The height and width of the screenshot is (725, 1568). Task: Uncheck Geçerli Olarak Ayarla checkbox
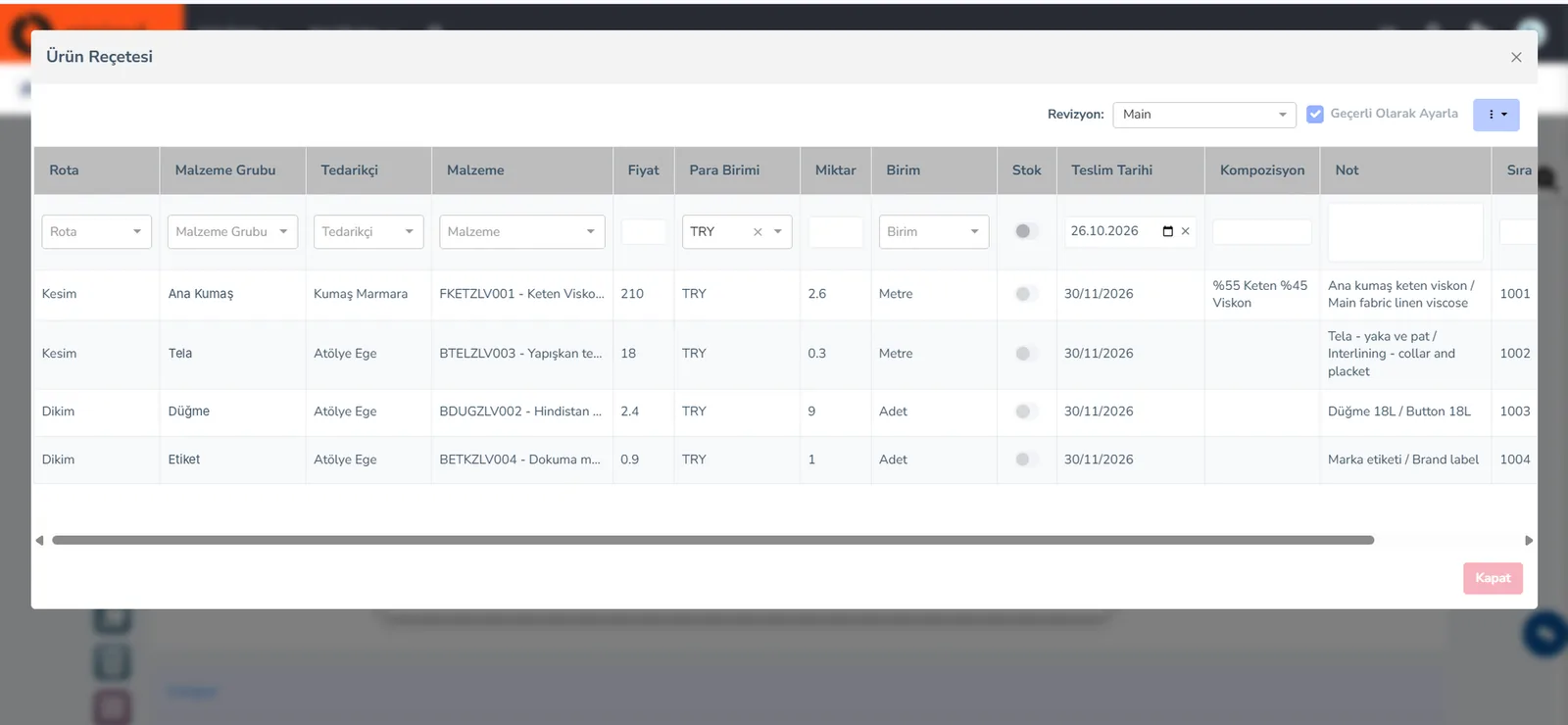point(1315,115)
